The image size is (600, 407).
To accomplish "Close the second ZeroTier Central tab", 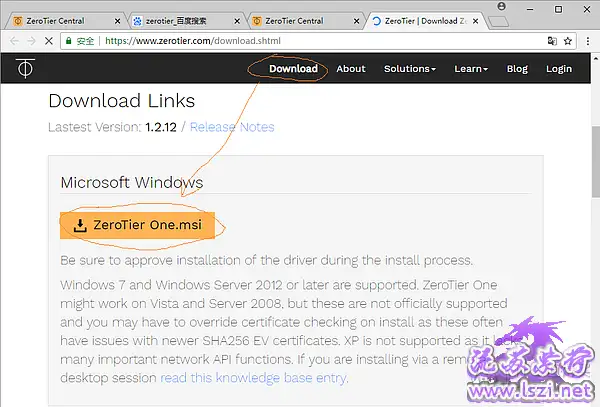I will tap(356, 21).
